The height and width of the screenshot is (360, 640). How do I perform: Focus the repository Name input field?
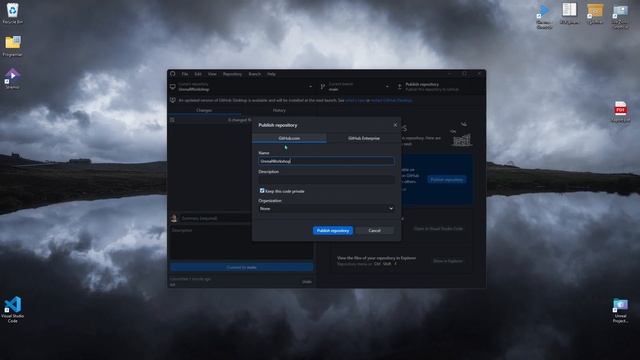coord(326,161)
